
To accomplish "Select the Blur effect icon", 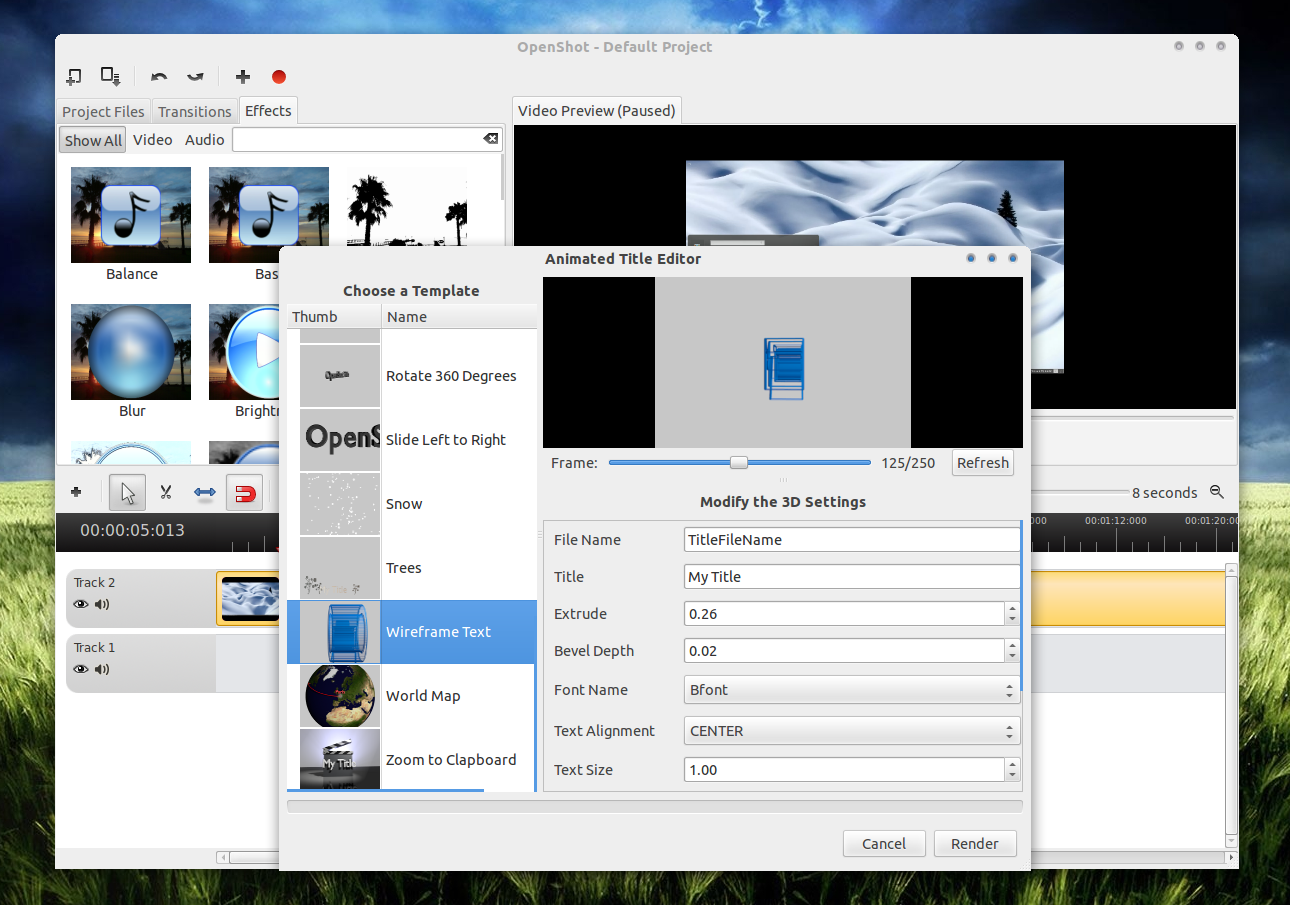I will click(x=131, y=352).
